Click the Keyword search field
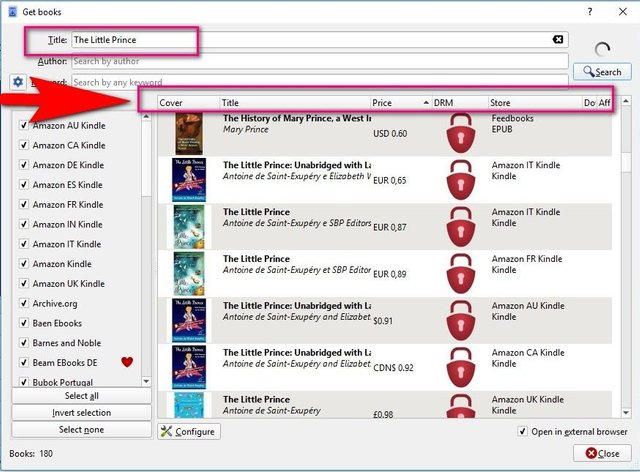The height and width of the screenshot is (472, 640). [x=320, y=81]
